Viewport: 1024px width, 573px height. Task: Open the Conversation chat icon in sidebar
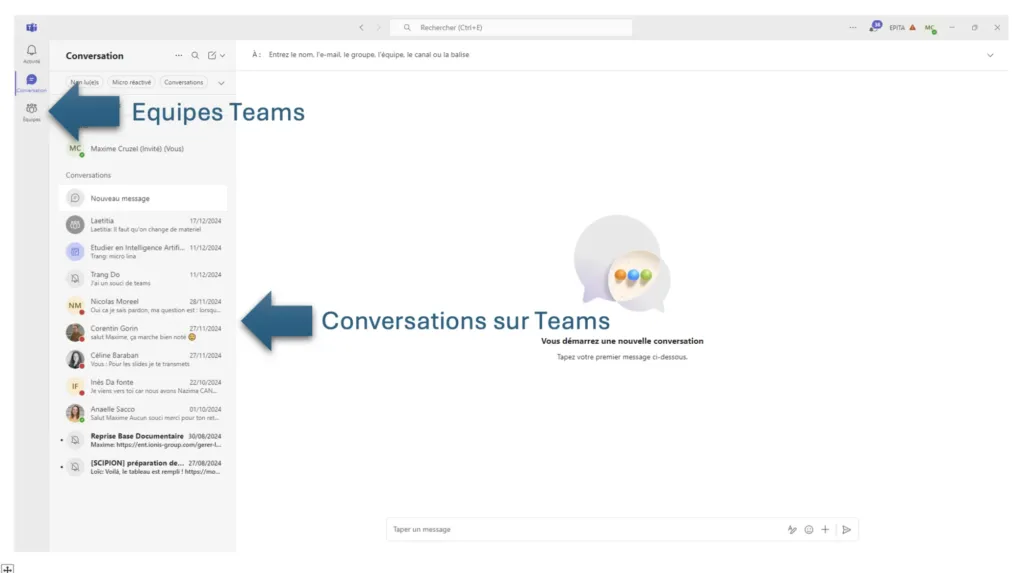(31, 82)
